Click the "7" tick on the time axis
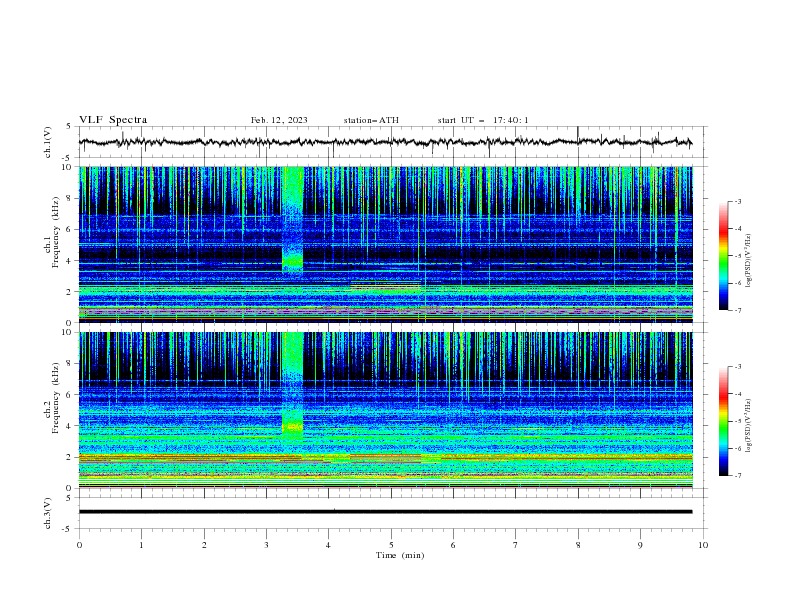The height and width of the screenshot is (612, 792). [x=516, y=545]
